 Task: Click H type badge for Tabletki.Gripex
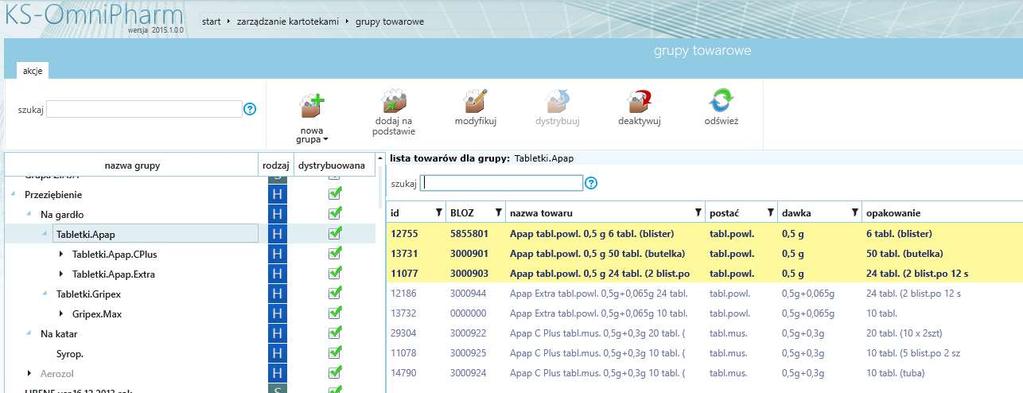point(277,294)
